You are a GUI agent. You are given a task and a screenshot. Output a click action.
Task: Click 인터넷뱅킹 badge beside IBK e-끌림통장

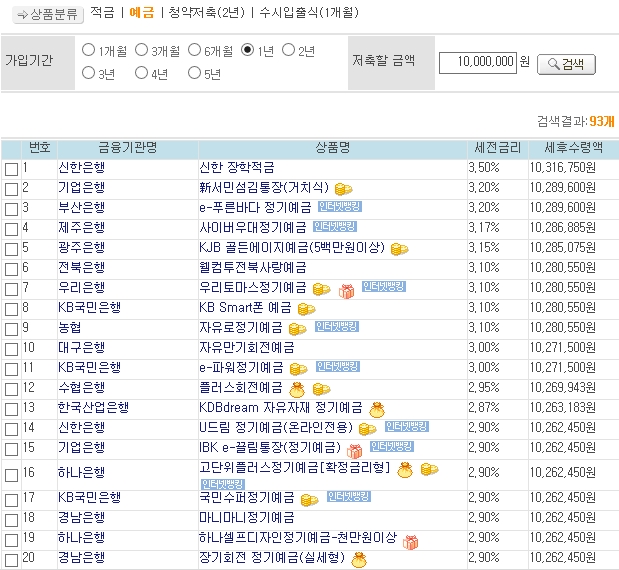point(392,446)
